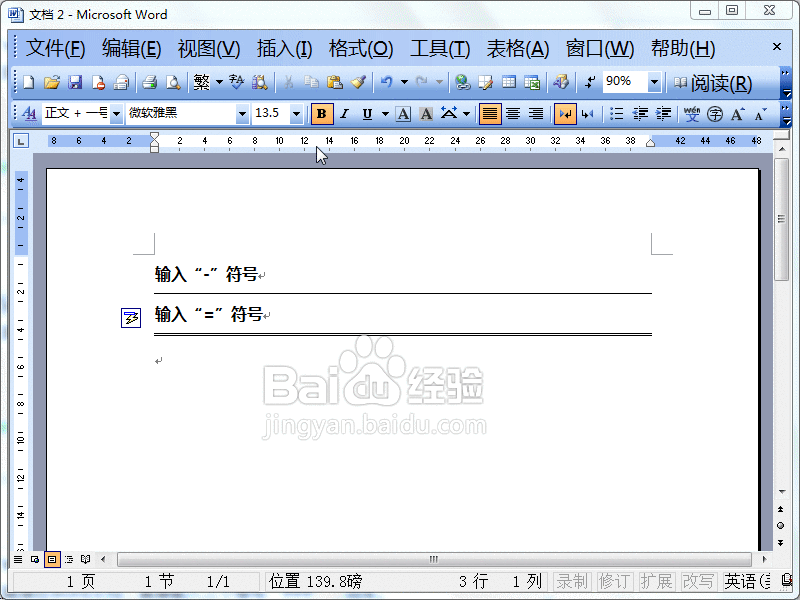Open the 表格(A) menu
This screenshot has height=600, width=800.
pos(517,48)
